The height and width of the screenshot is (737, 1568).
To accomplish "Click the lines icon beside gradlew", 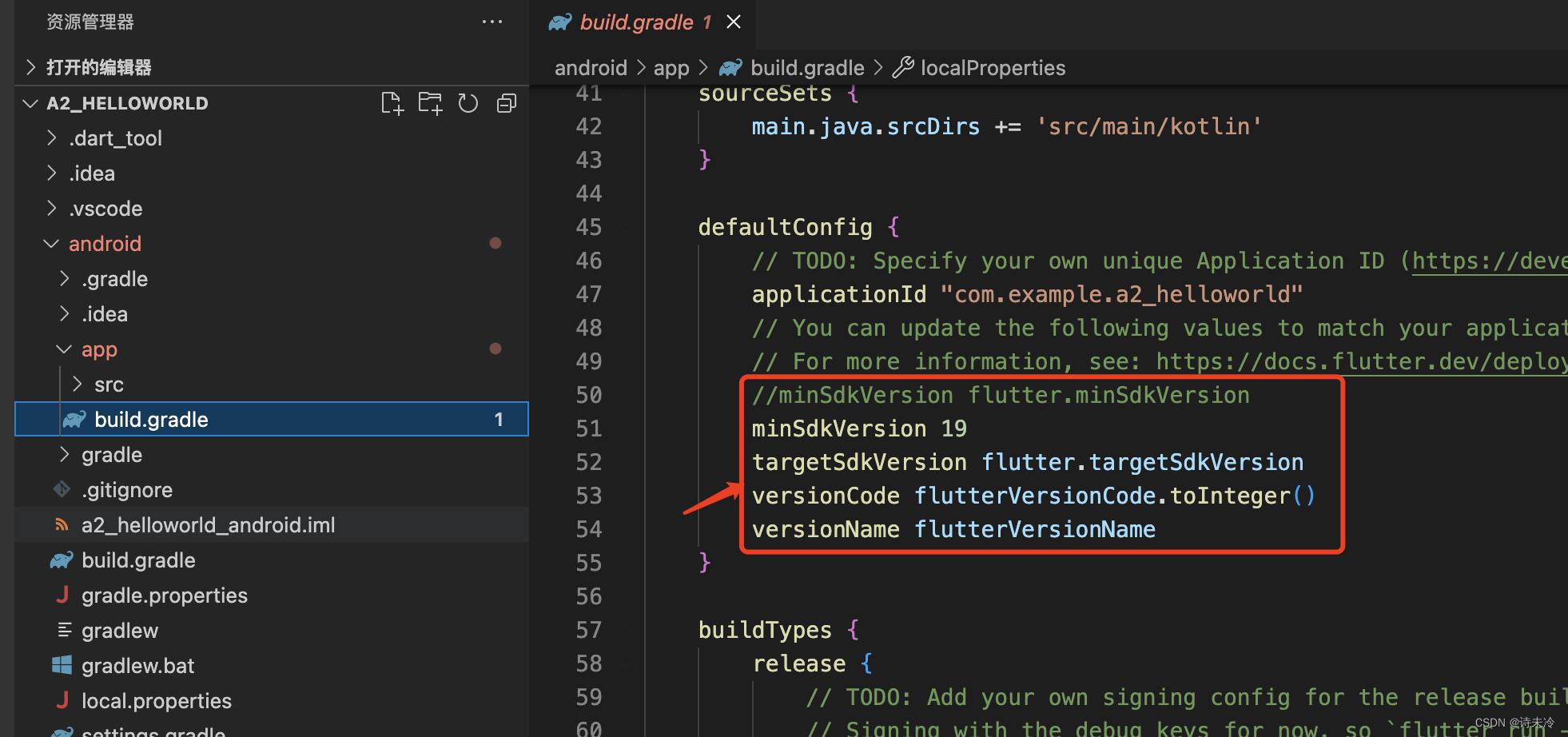I will coord(65,630).
